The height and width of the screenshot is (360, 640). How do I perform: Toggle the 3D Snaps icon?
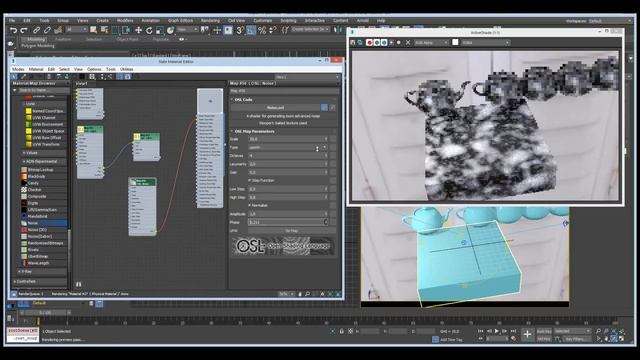[x=240, y=30]
